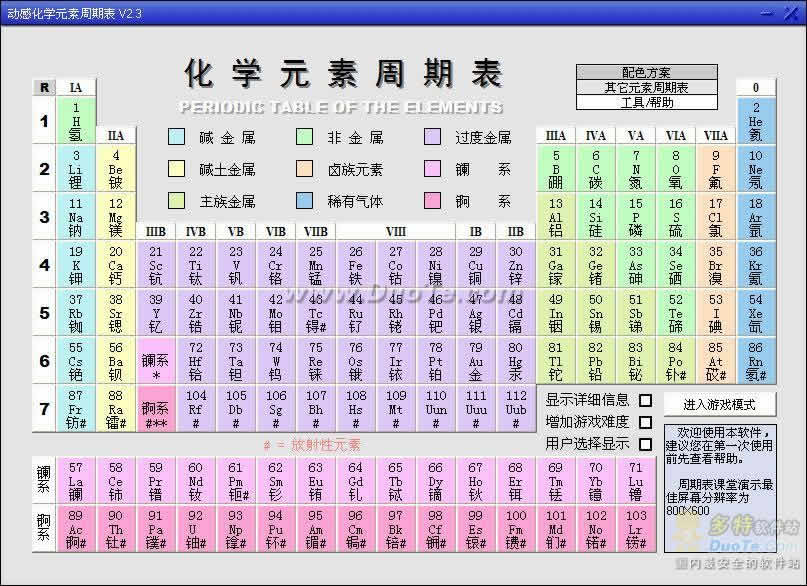Select element 92 U 铀
This screenshot has width=807, height=586.
(x=196, y=528)
